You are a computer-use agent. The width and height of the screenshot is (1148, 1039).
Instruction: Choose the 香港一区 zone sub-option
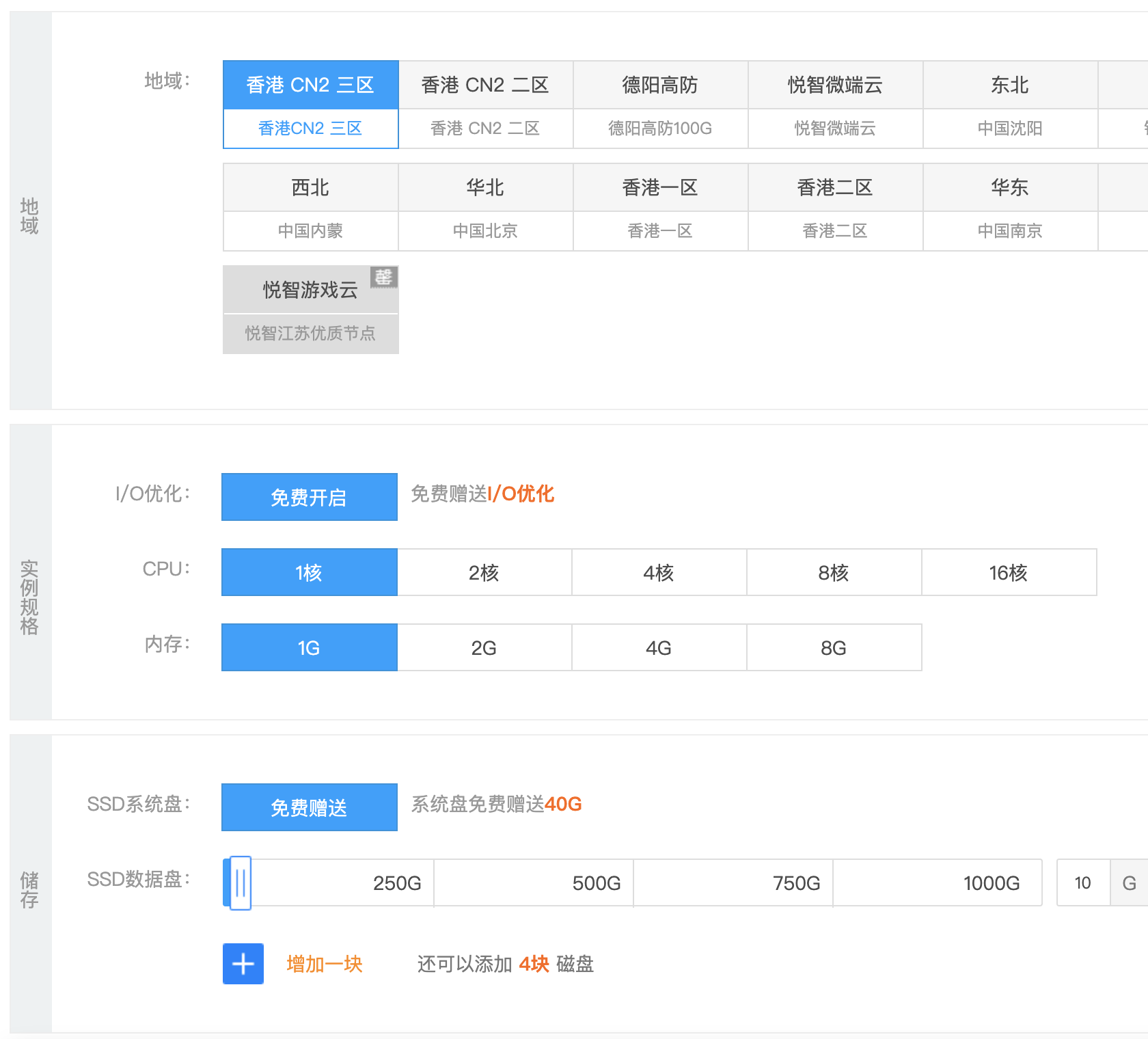pos(660,231)
